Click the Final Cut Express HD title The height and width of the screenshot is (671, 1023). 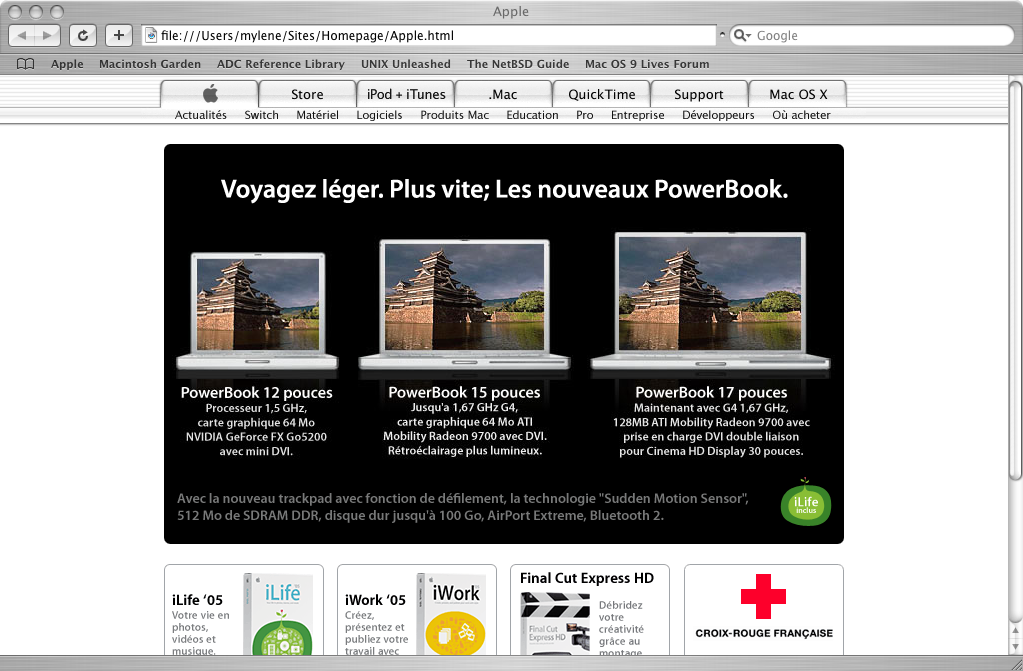(587, 578)
